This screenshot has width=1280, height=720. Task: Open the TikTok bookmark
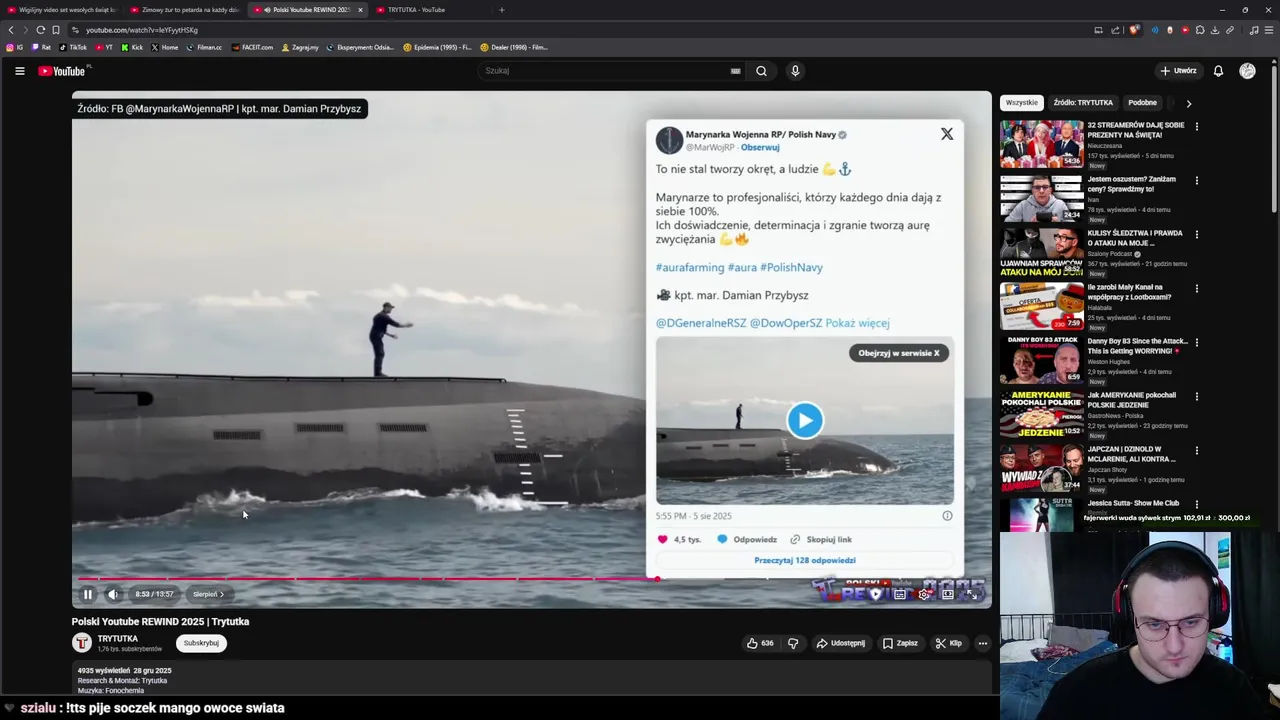[x=73, y=47]
